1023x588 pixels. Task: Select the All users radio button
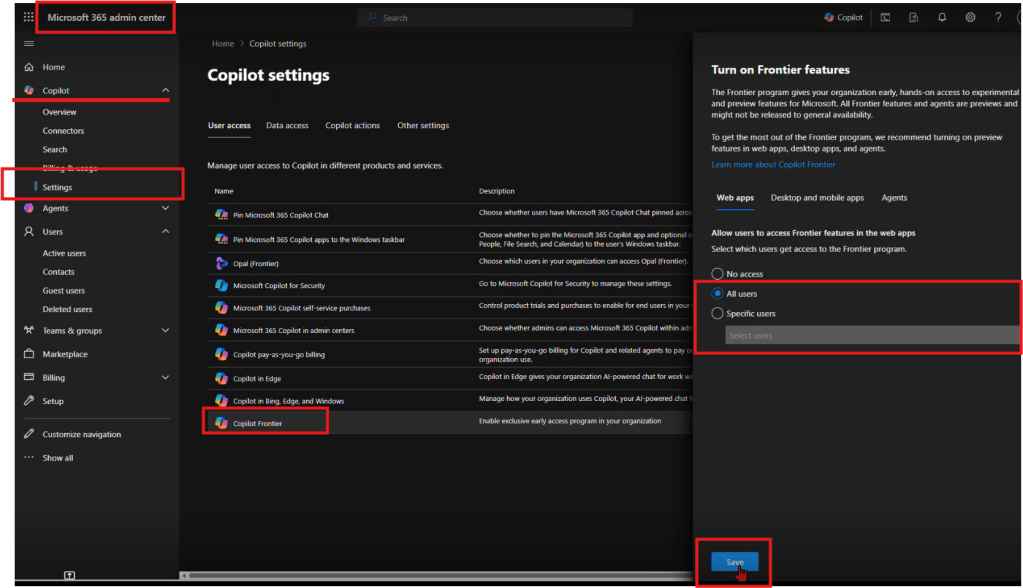click(x=716, y=293)
